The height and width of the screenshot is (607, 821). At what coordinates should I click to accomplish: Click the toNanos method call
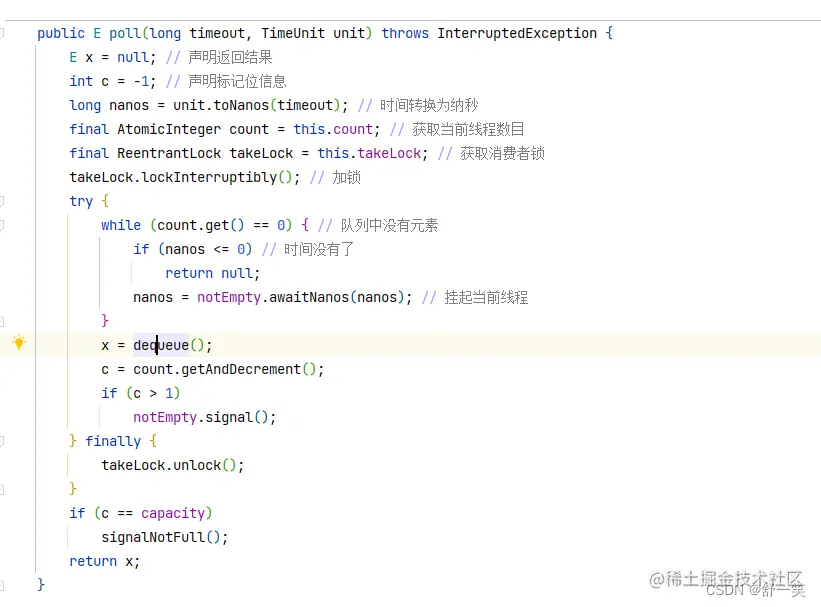[241, 105]
